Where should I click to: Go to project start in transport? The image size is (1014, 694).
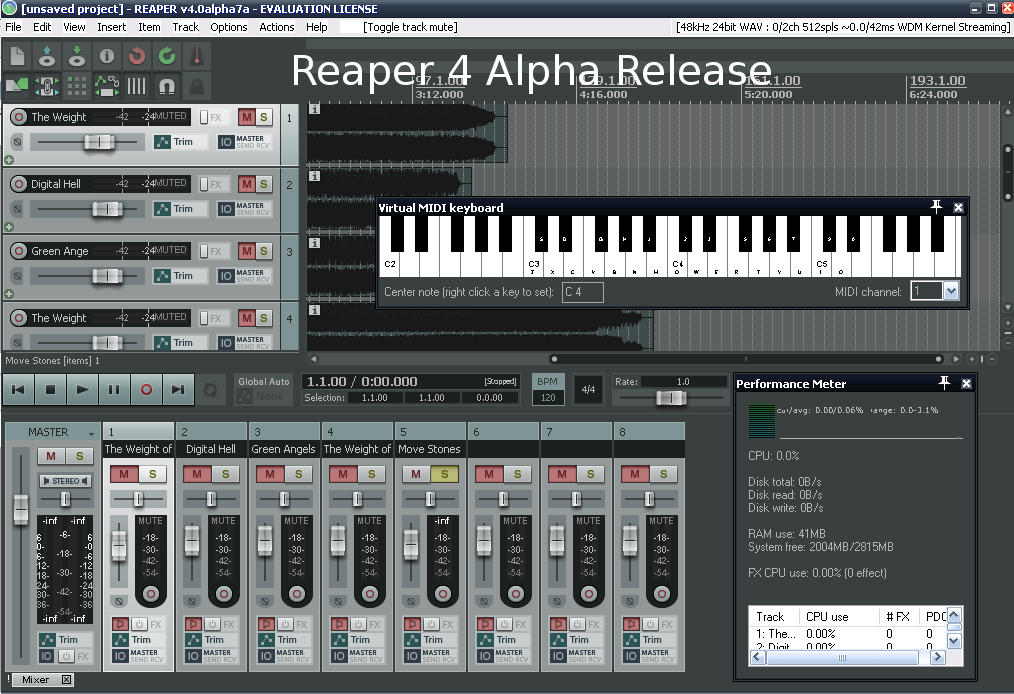[x=19, y=389]
